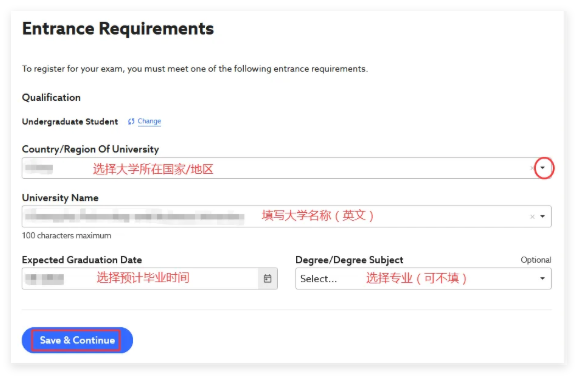Expand the University Name dropdown arrow
The image size is (578, 376).
coord(542,216)
